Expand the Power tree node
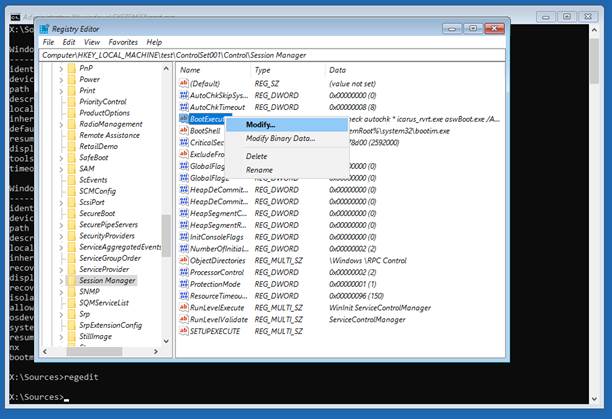612x419 pixels. (61, 80)
